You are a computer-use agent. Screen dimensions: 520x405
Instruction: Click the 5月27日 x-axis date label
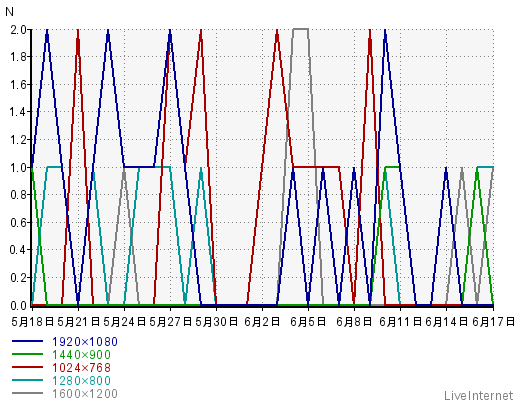coord(171,322)
